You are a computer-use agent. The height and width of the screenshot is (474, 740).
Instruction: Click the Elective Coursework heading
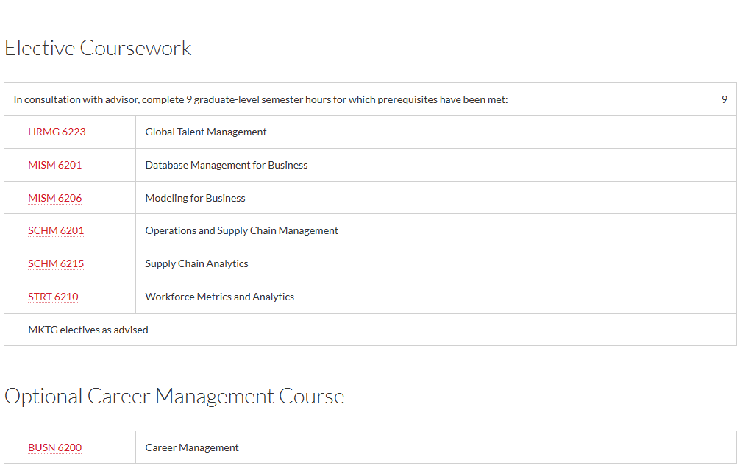(98, 48)
